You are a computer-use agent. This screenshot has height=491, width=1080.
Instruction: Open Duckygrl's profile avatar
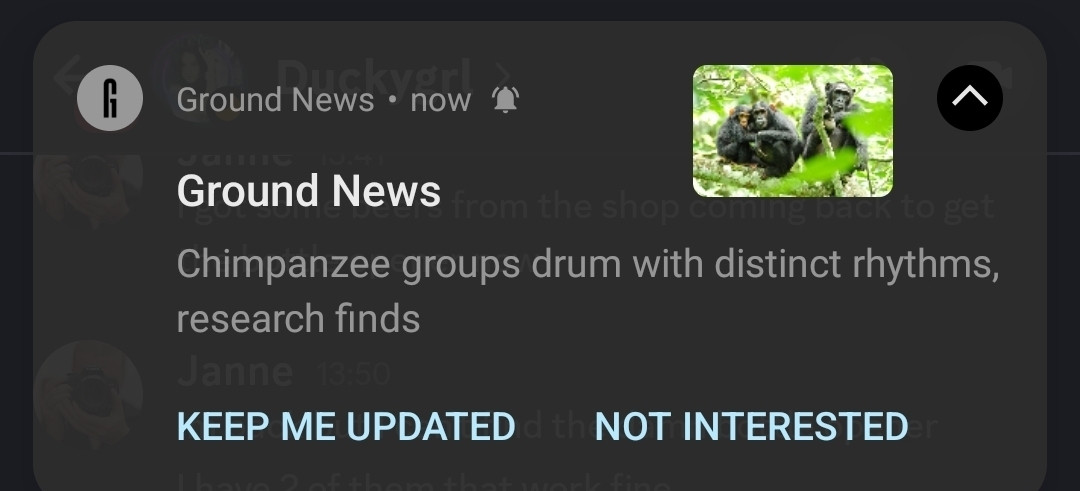coord(200,76)
